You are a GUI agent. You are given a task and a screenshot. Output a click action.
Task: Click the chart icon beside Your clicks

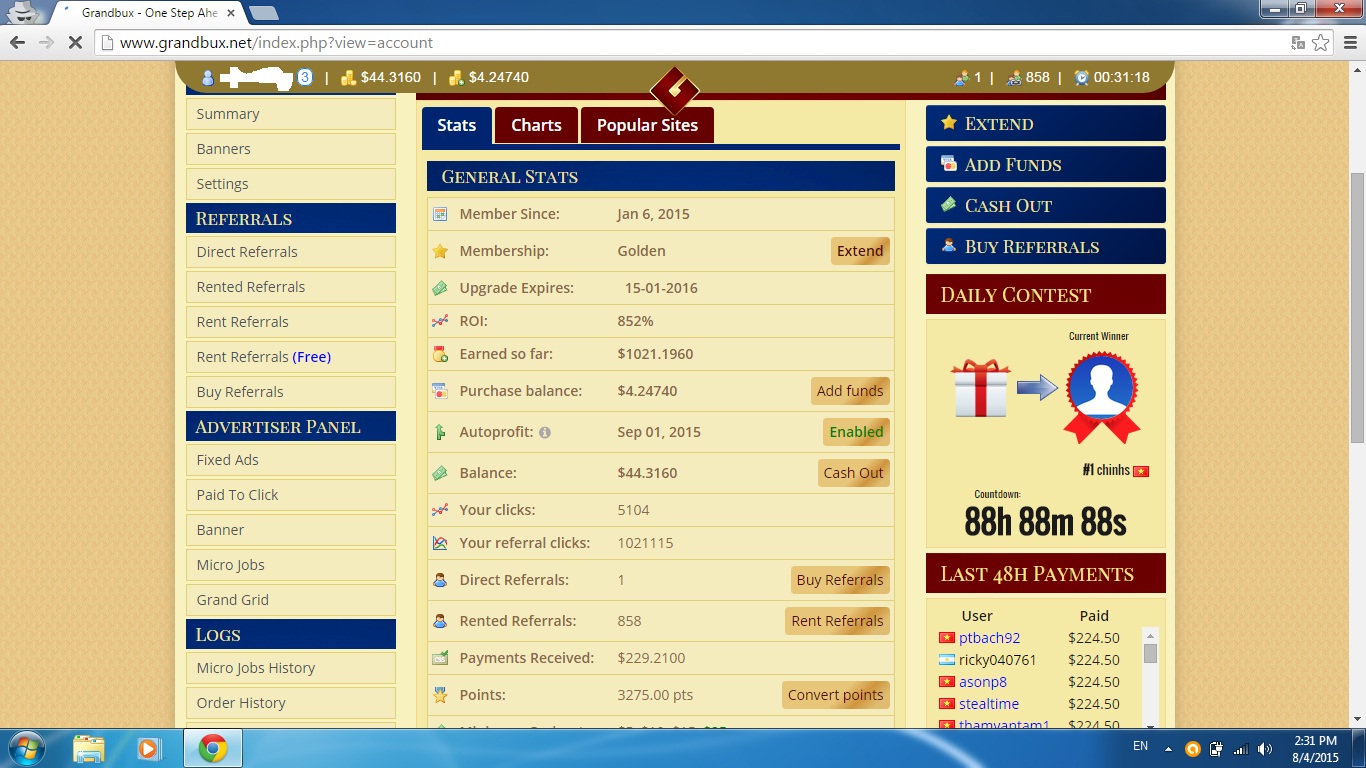pos(440,510)
